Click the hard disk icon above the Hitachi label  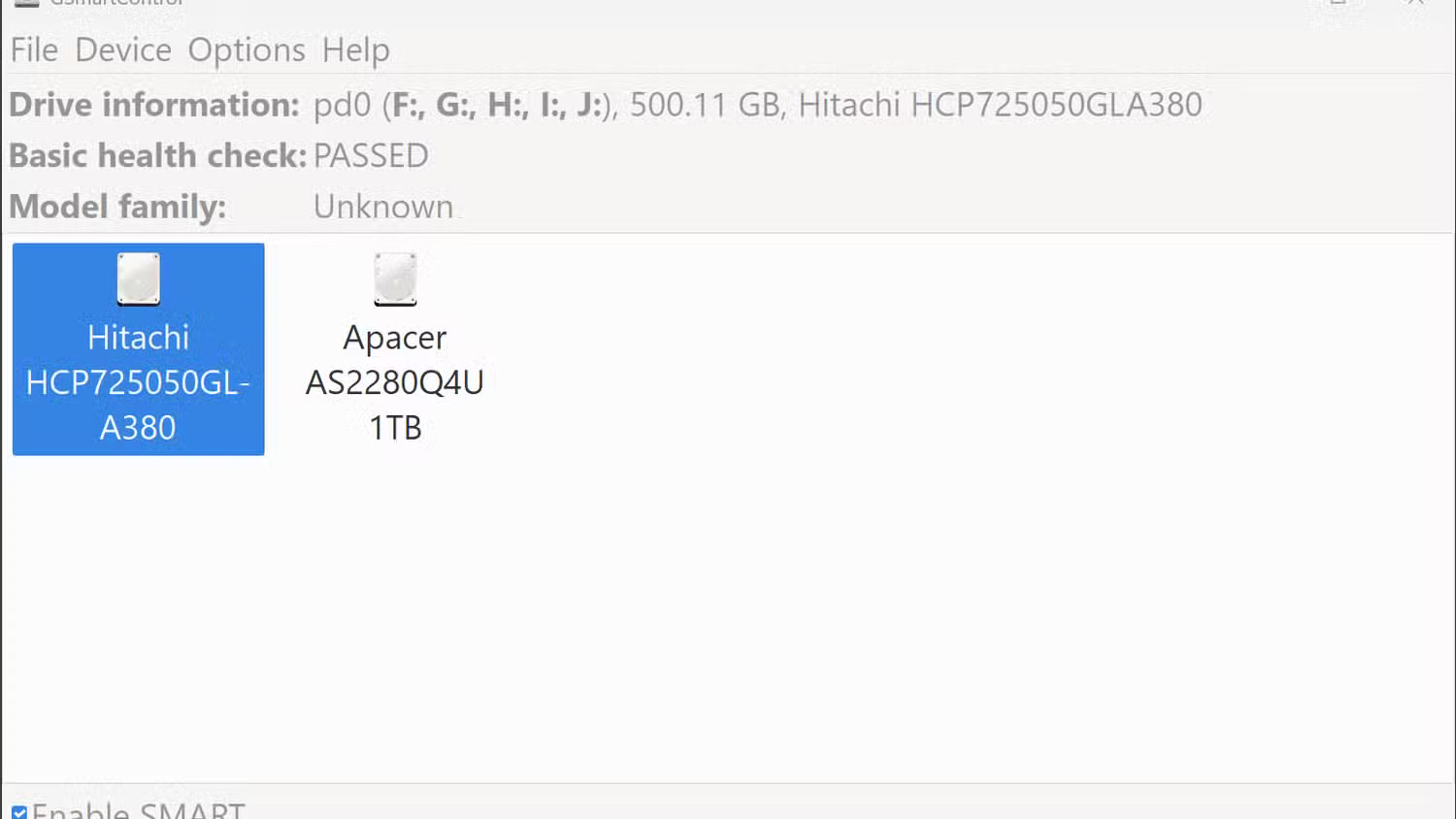click(138, 279)
